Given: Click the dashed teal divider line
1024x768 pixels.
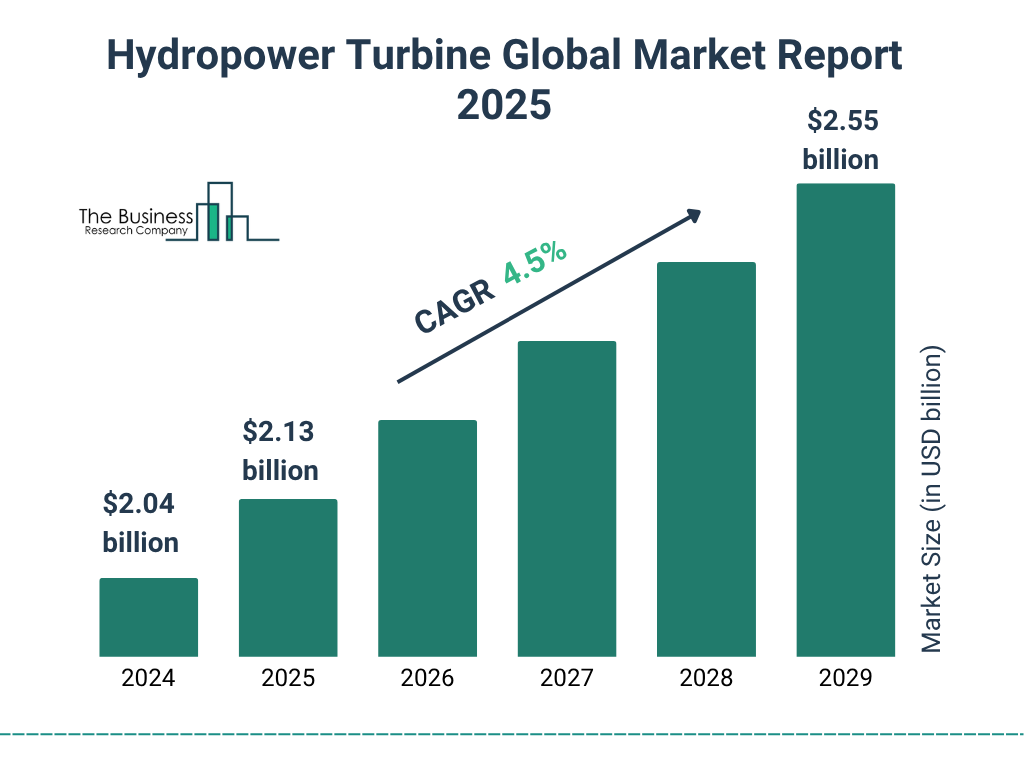Looking at the screenshot, I should pos(512,734).
